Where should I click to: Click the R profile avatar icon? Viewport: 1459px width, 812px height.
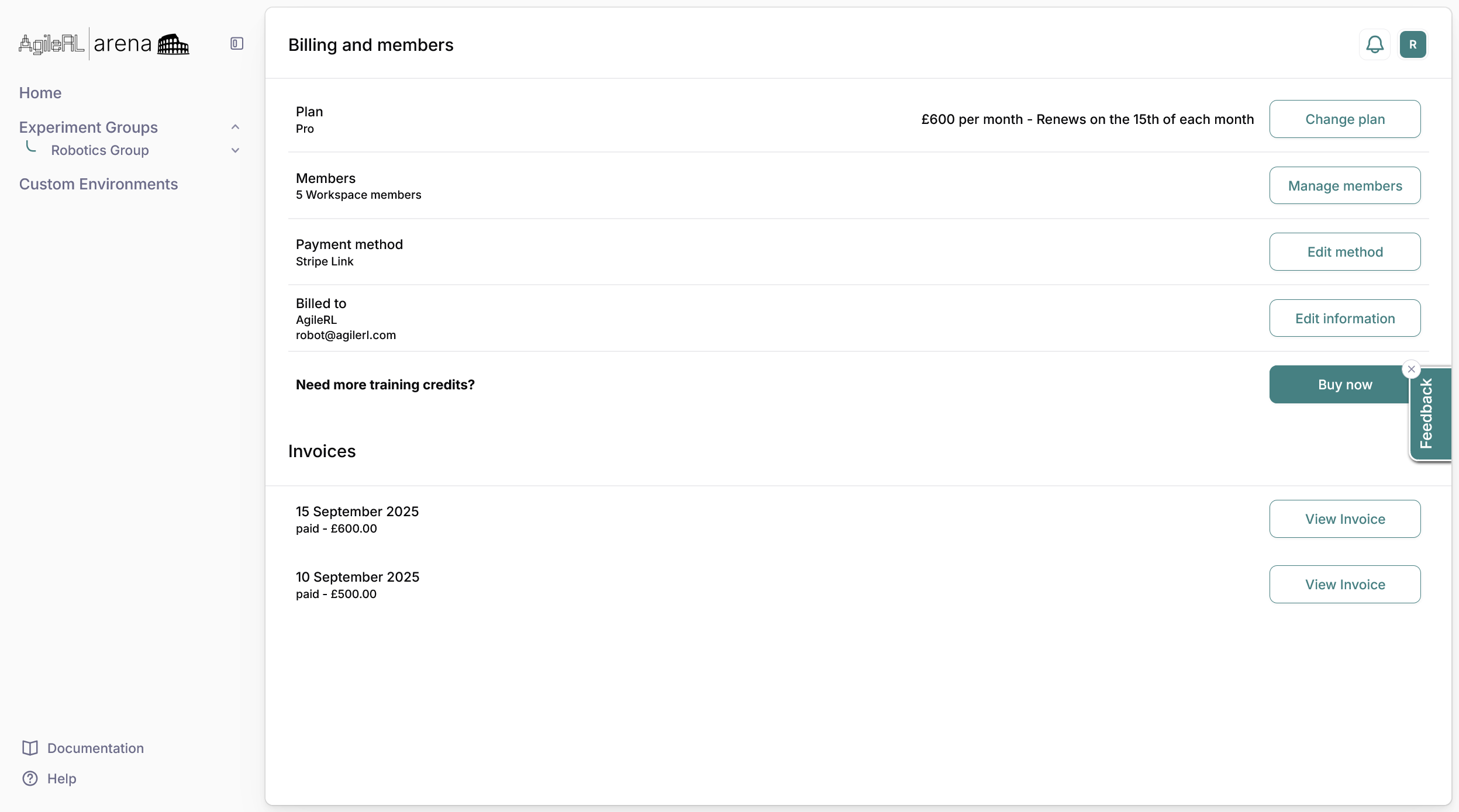[x=1412, y=44]
